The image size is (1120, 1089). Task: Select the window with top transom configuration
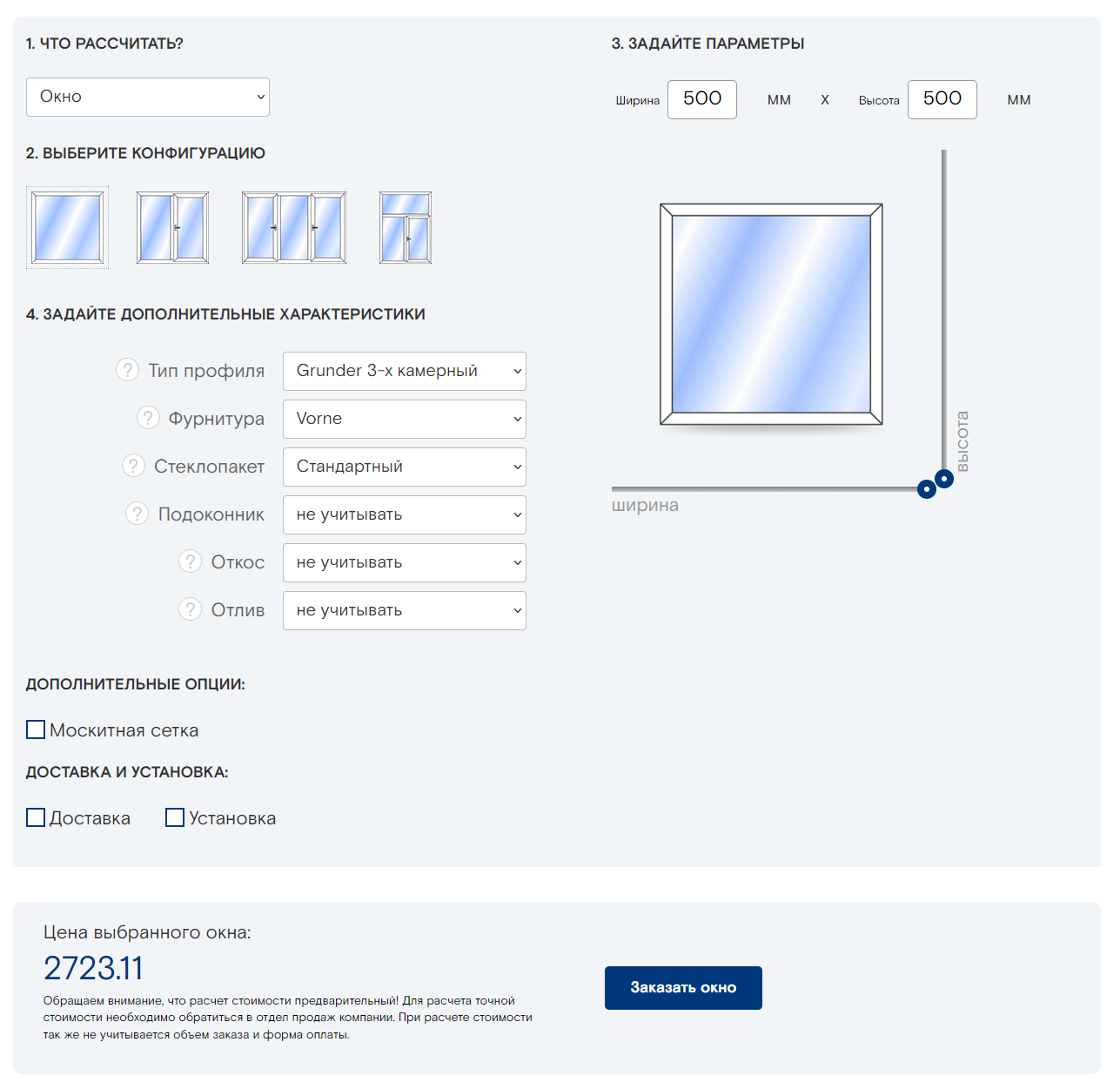point(406,228)
